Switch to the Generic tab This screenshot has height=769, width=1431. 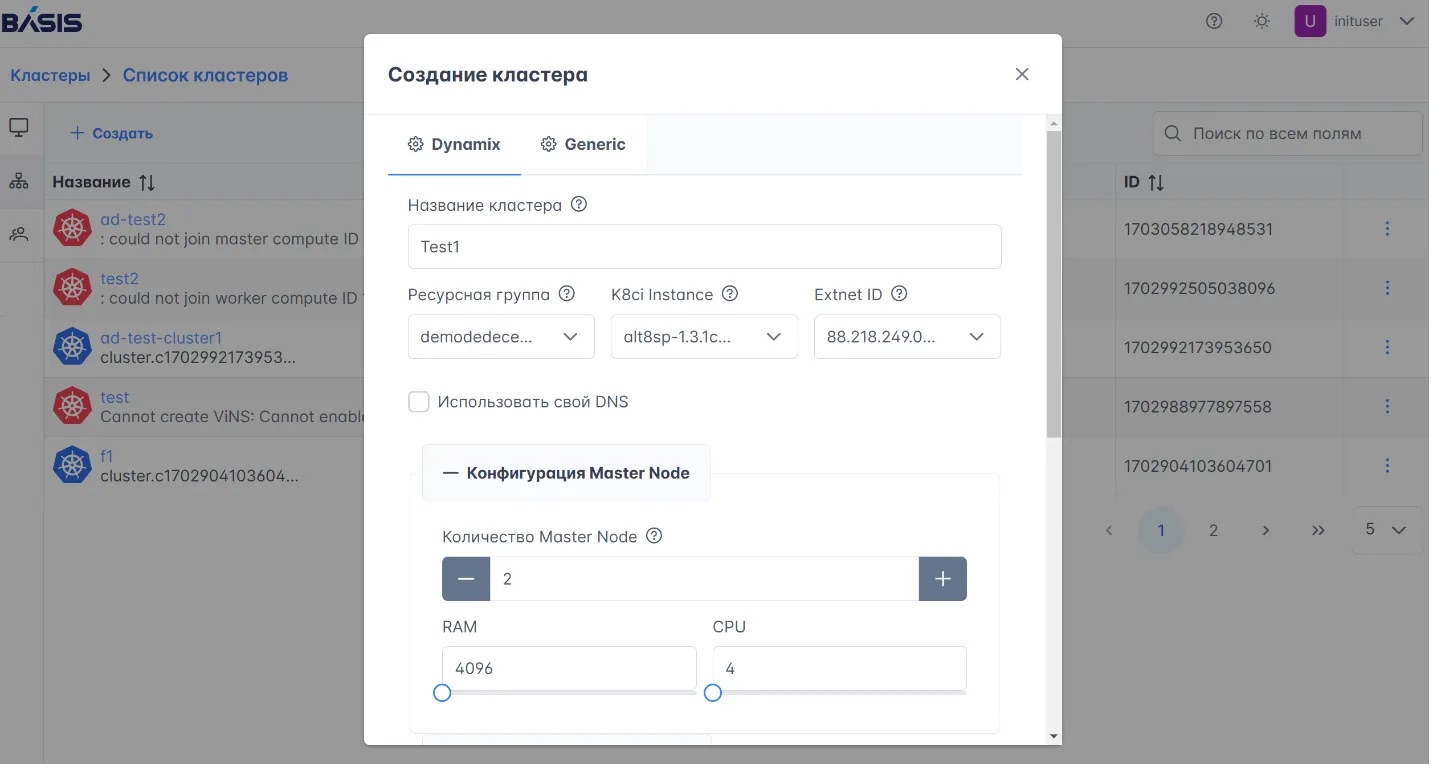[x=583, y=145]
